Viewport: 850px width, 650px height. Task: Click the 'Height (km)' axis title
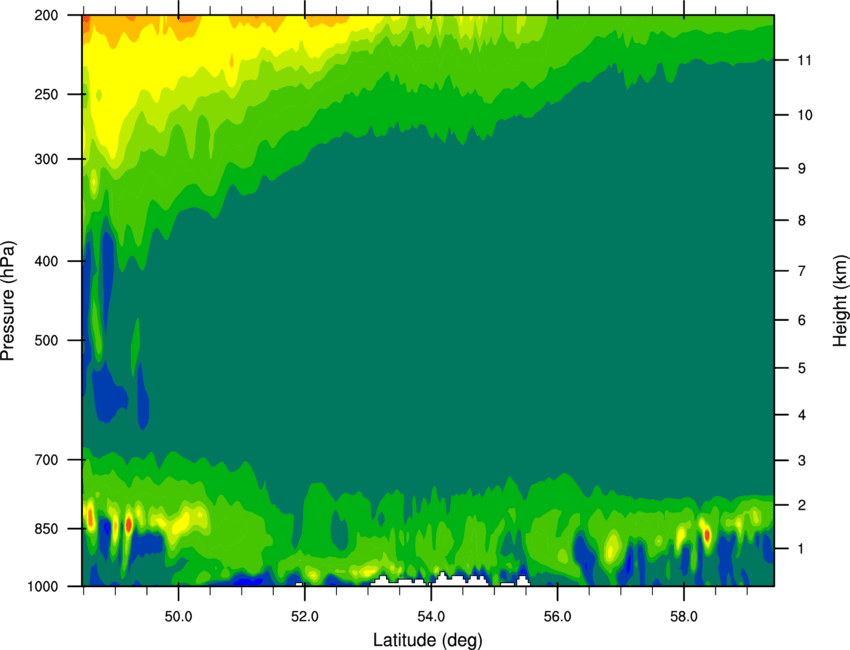840,300
